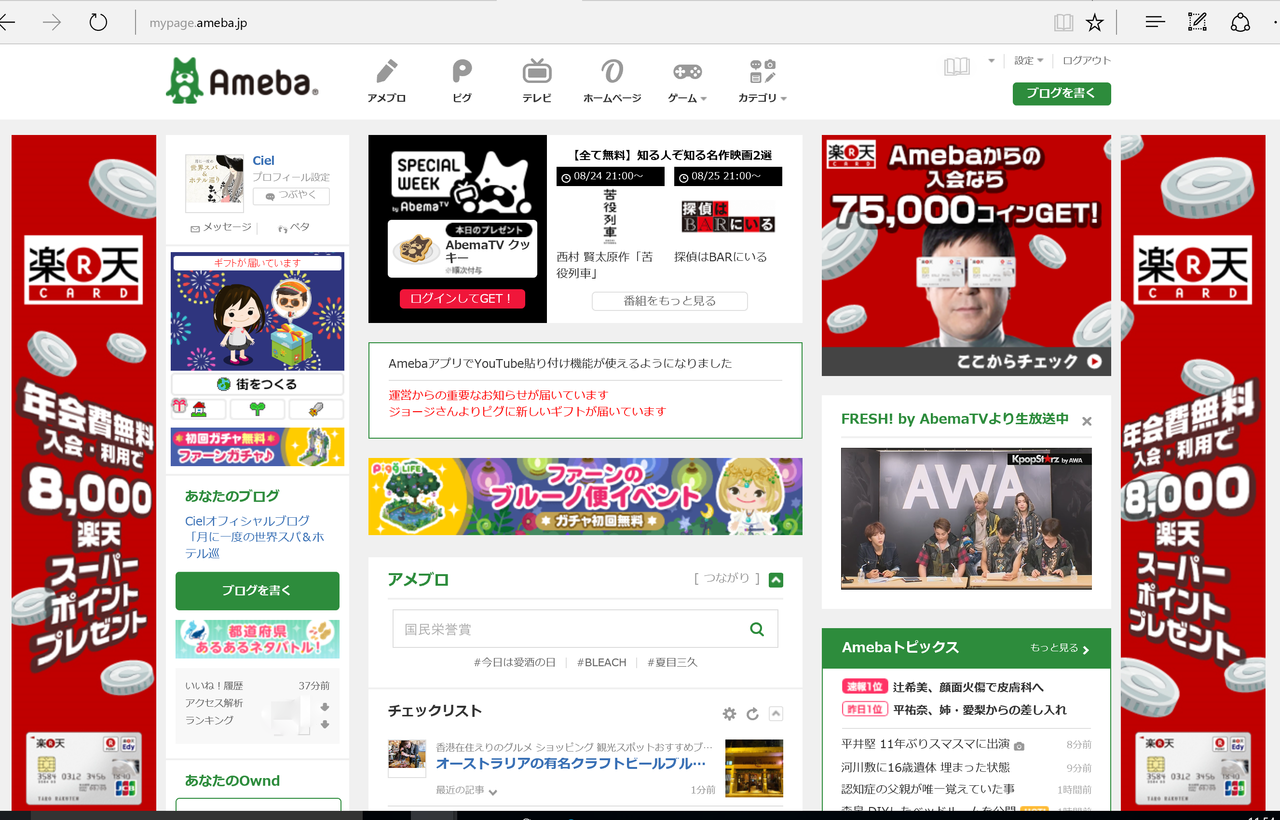1280x820 pixels.
Task: Play the AWA live stream video
Action: [966, 518]
